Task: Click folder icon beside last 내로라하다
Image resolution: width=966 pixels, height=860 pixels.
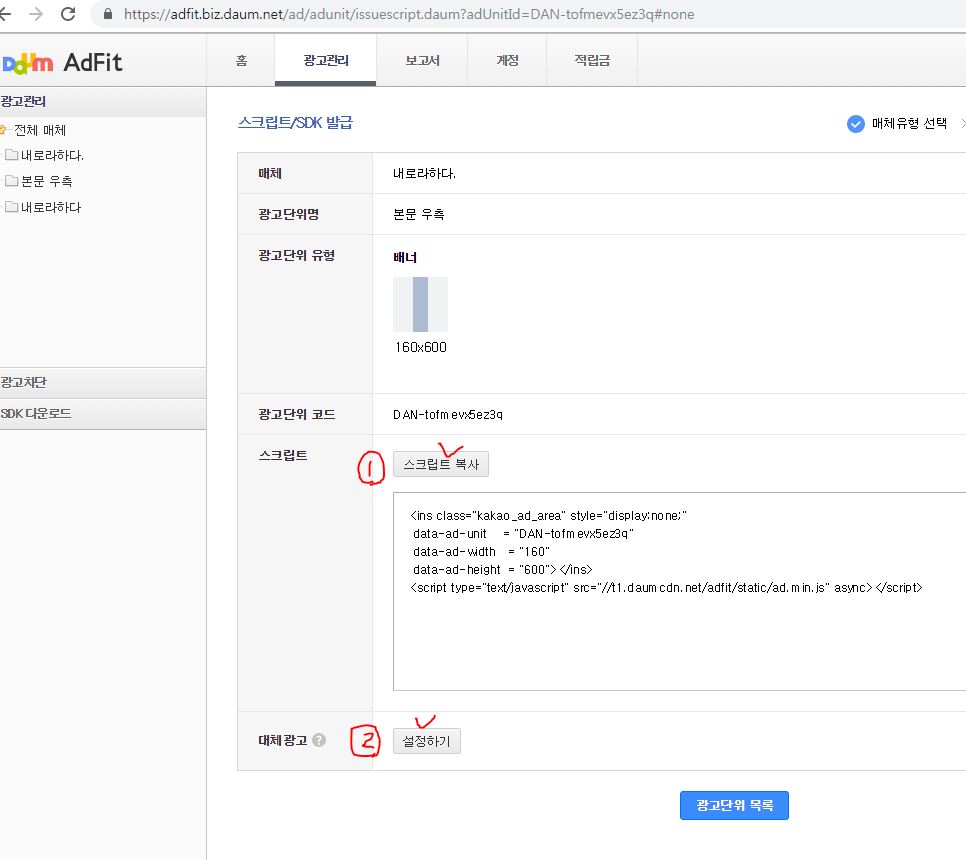Action: [11, 206]
